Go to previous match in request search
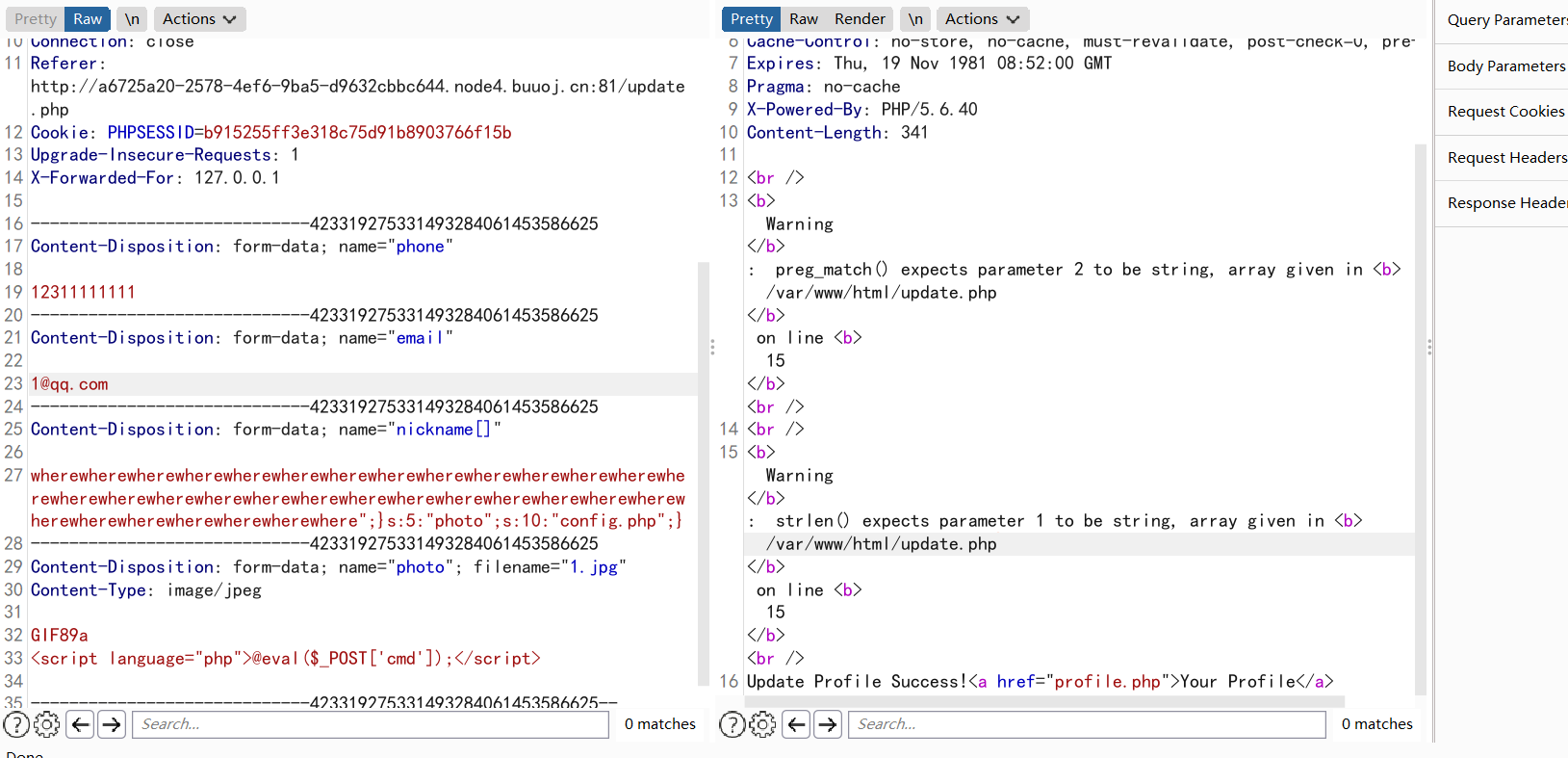Image resolution: width=1568 pixels, height=758 pixels. point(81,724)
